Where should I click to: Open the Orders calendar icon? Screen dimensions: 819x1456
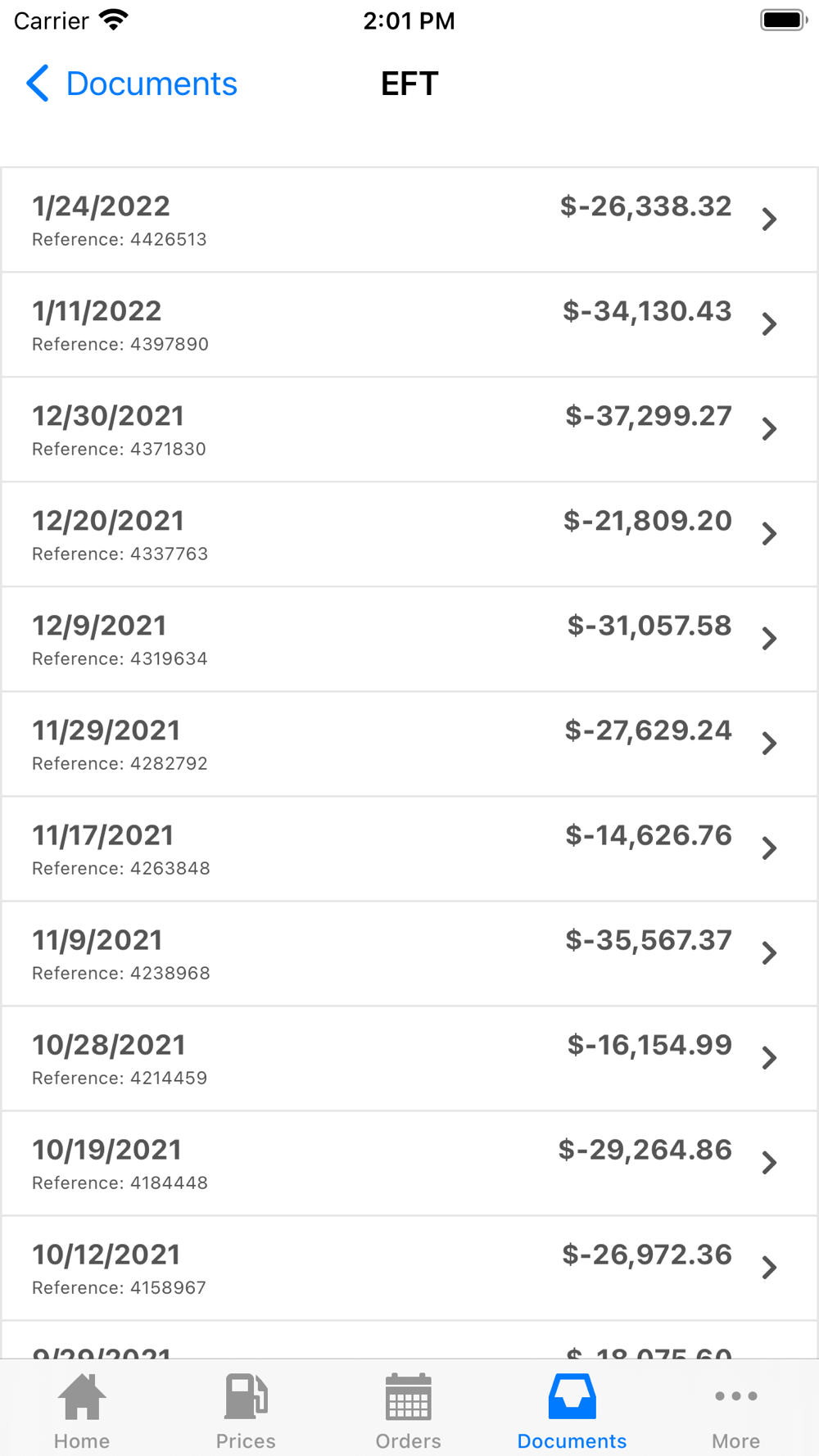(408, 1397)
